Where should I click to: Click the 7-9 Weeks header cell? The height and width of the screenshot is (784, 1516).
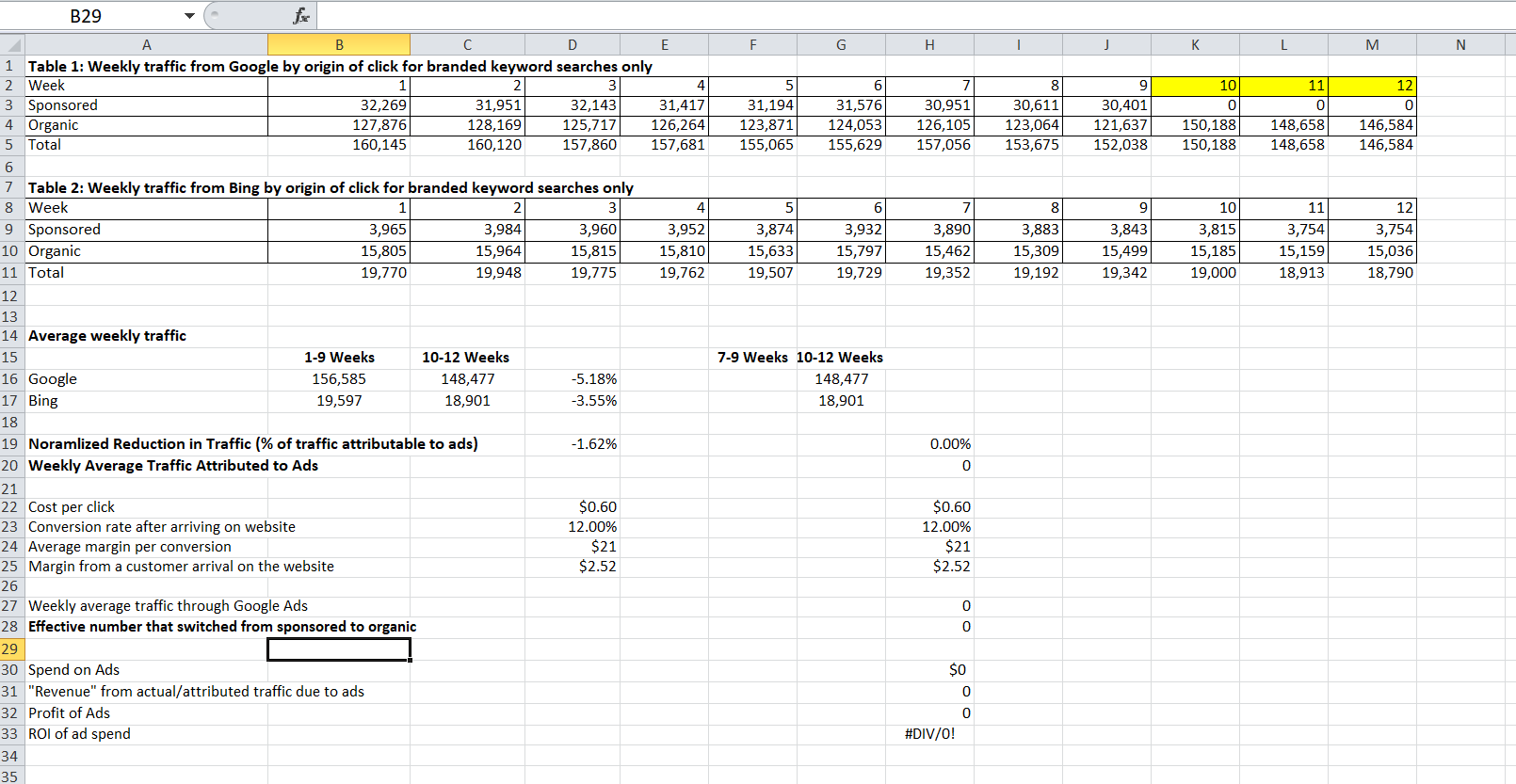(x=752, y=358)
